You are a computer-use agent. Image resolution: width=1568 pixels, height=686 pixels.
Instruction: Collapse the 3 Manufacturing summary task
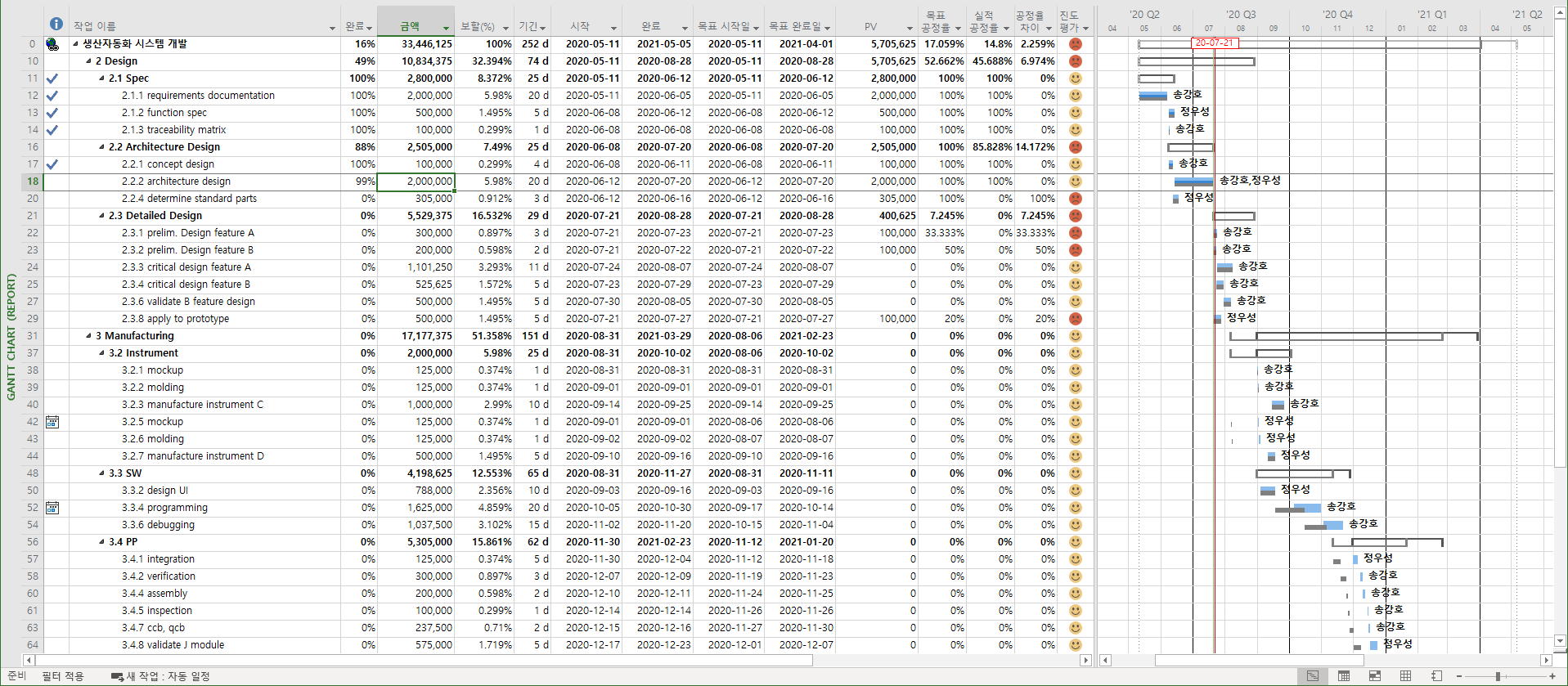(89, 336)
